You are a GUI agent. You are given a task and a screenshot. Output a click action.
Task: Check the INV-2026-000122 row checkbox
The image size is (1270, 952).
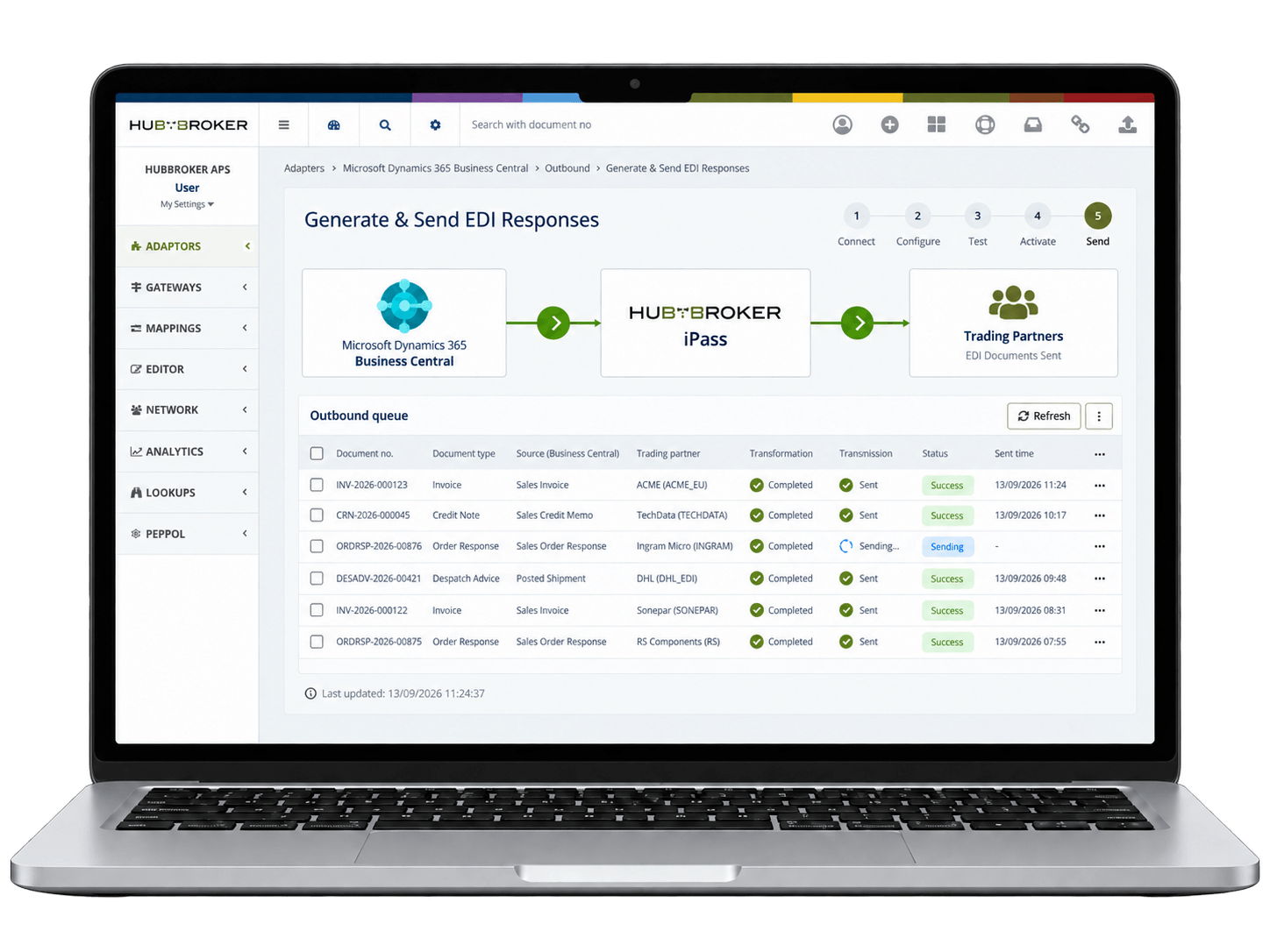point(317,610)
